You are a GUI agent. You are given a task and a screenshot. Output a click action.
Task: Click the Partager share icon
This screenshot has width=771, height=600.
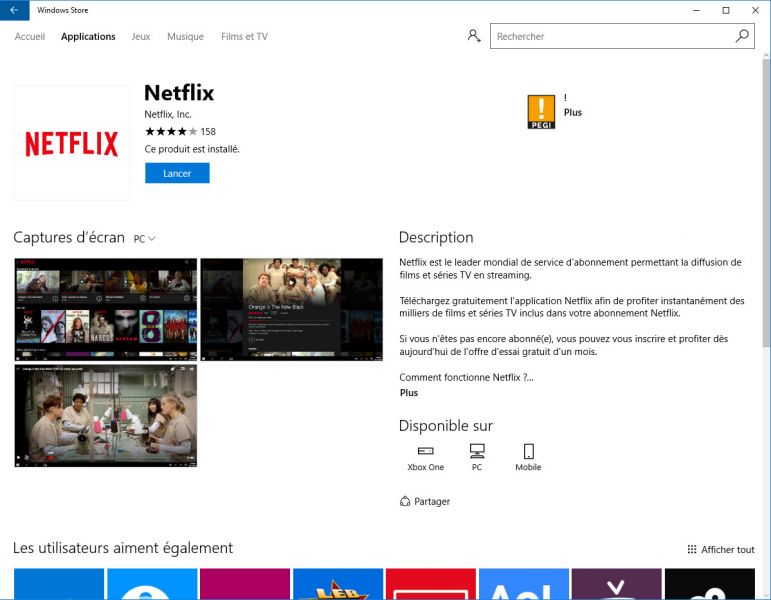pos(405,501)
